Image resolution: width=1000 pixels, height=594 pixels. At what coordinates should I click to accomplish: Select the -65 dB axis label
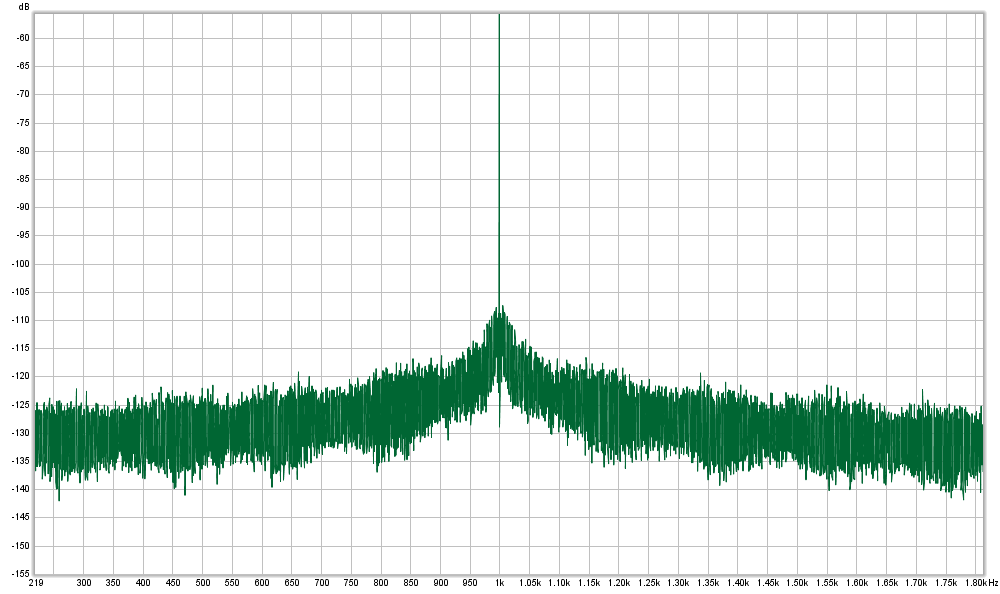coord(23,66)
